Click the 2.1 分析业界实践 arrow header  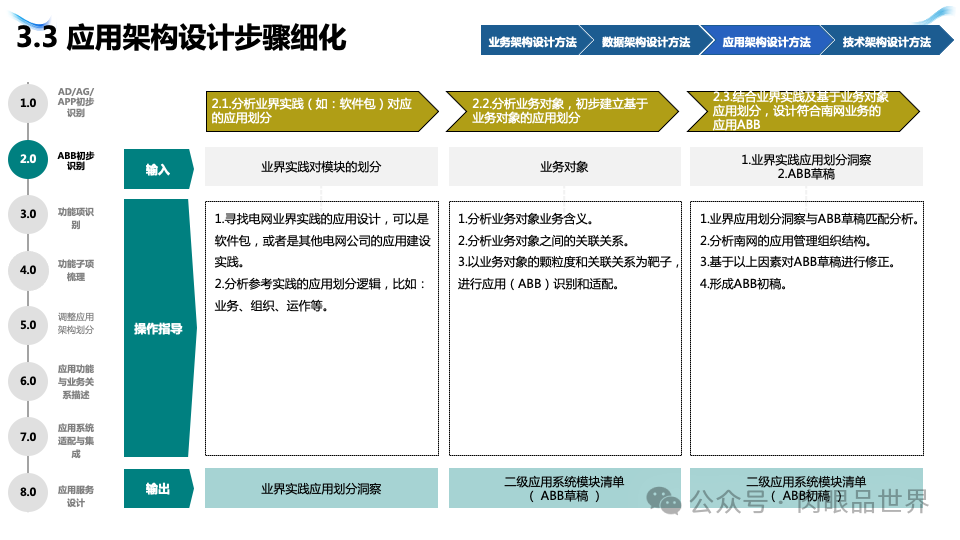[x=322, y=111]
